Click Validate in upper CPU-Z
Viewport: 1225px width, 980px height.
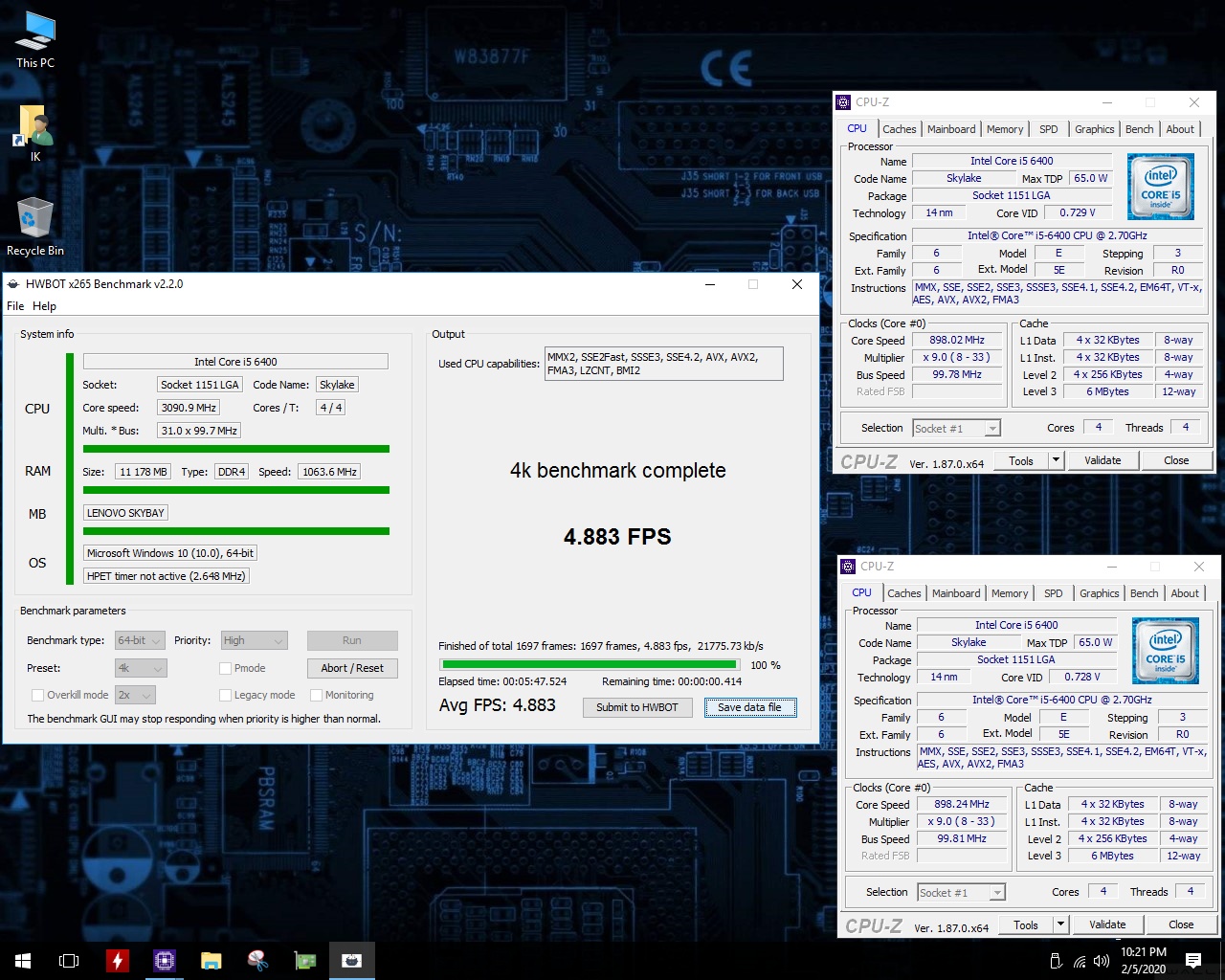point(1102,460)
